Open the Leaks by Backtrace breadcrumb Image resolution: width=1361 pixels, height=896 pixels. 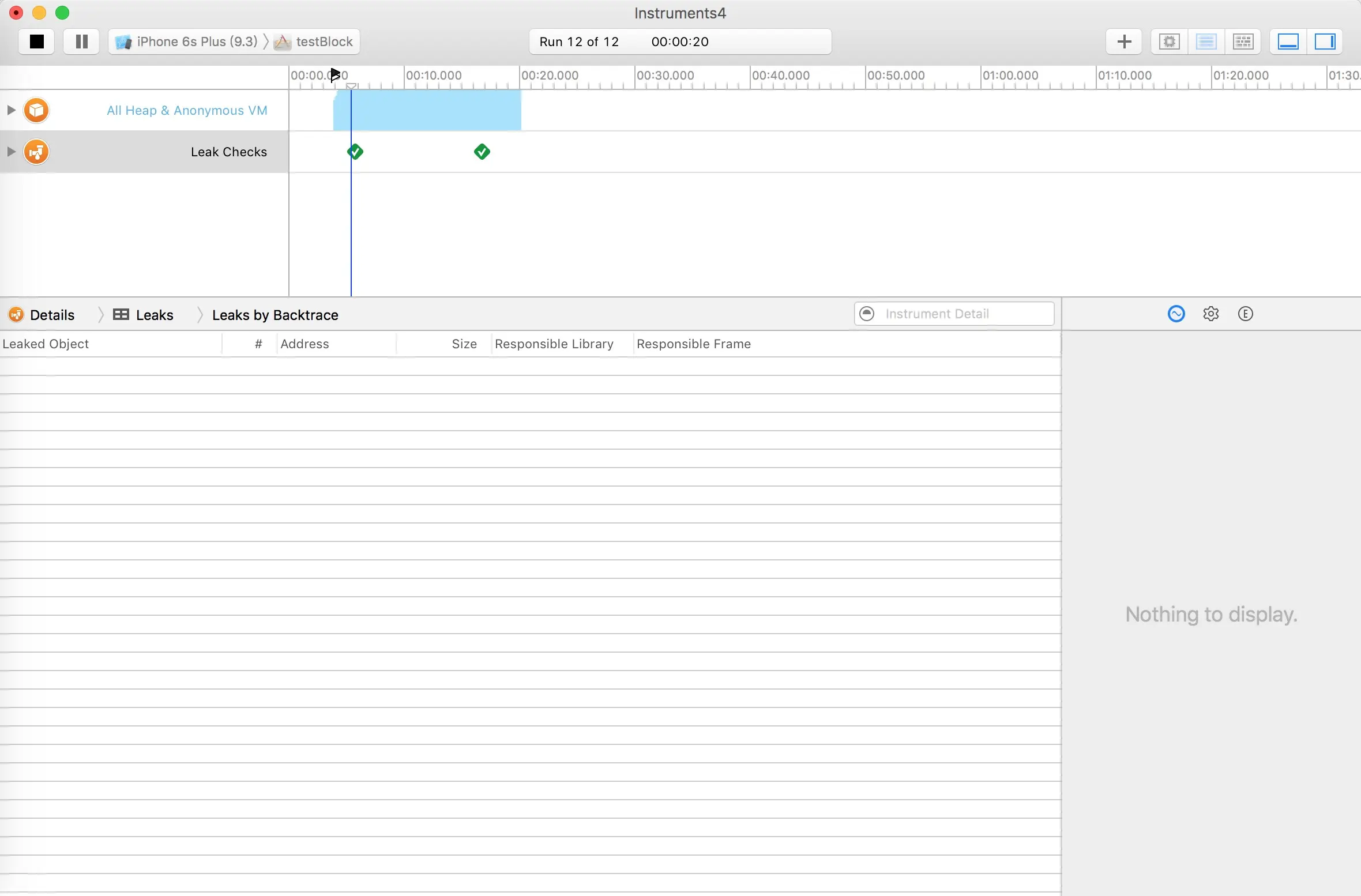(x=275, y=315)
